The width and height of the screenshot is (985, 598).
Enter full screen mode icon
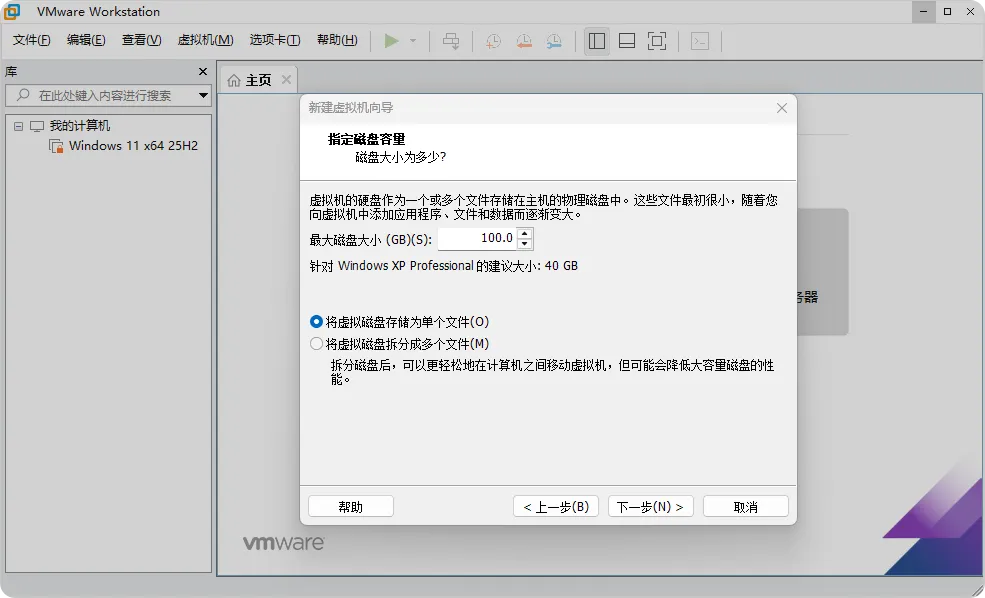(657, 41)
